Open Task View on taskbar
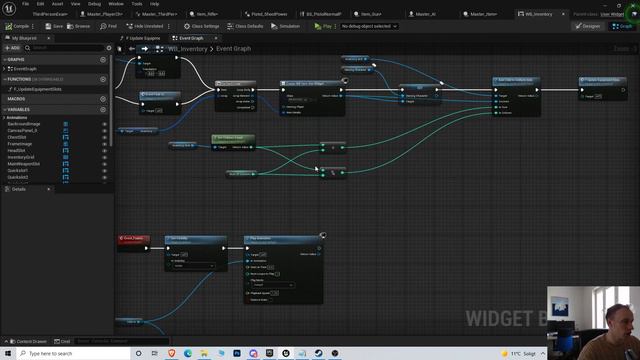Image resolution: width=640 pixels, height=360 pixels. 155,353
